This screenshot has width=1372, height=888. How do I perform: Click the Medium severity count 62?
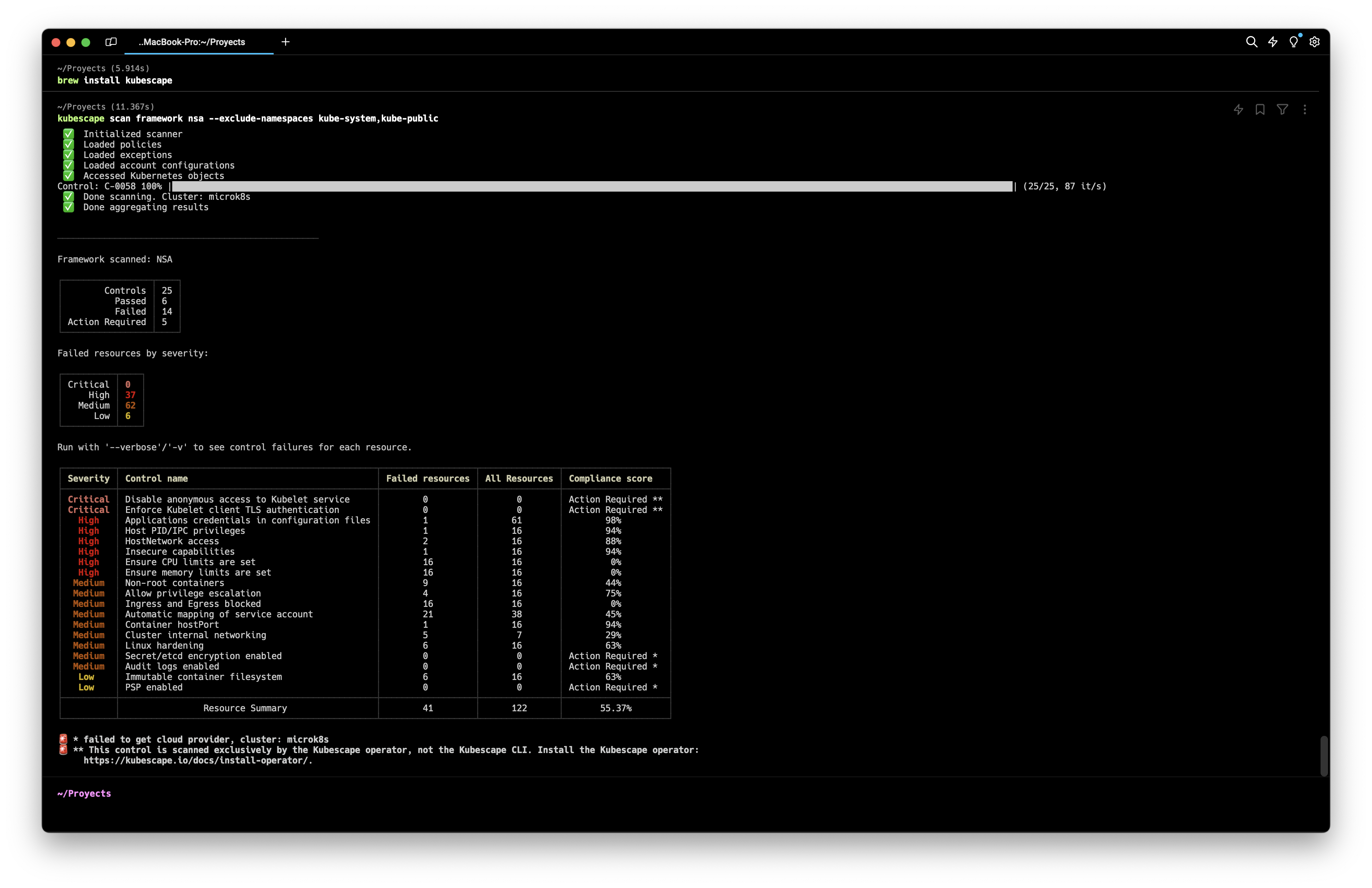[130, 406]
